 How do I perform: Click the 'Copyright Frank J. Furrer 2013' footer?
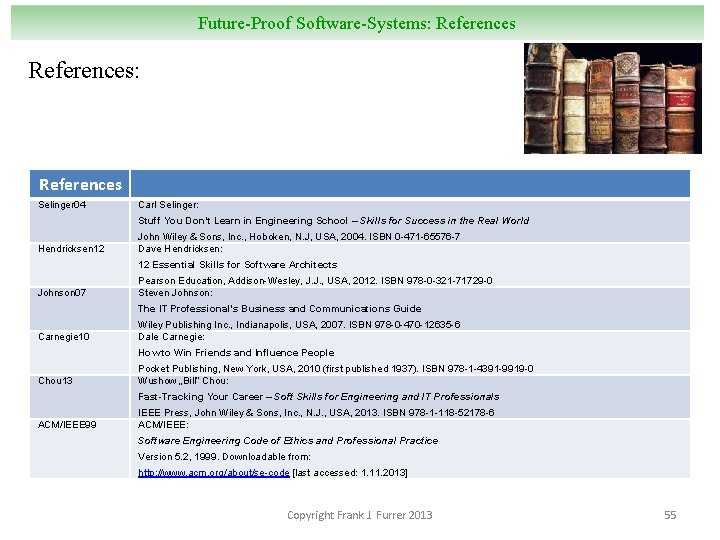(x=360, y=515)
